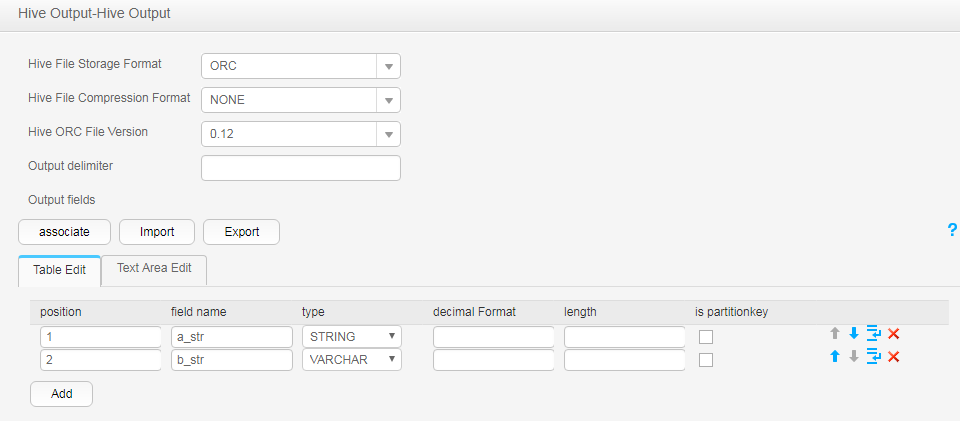Delete the a_str row with red X

click(893, 333)
